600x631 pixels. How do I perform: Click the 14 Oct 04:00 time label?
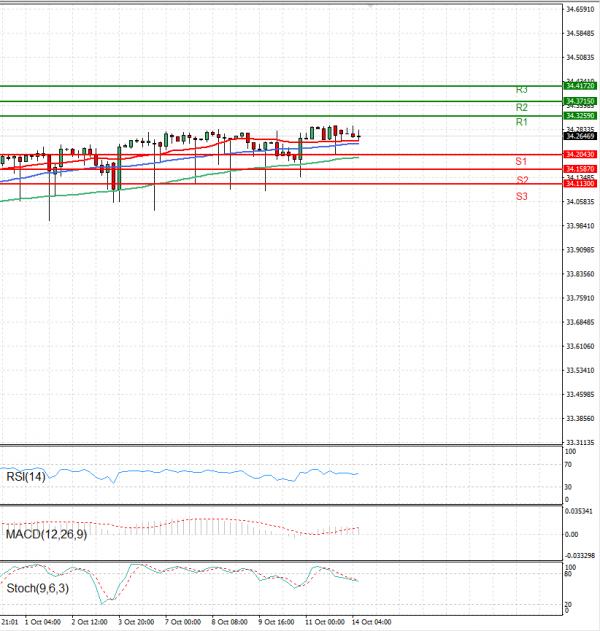tap(371, 622)
